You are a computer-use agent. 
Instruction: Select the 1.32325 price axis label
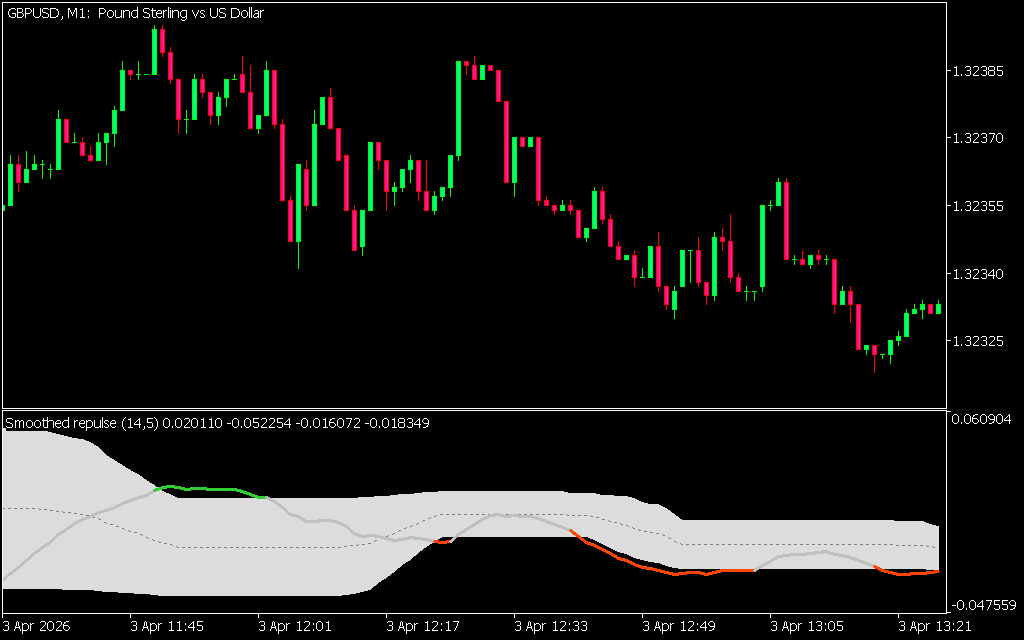(x=980, y=342)
